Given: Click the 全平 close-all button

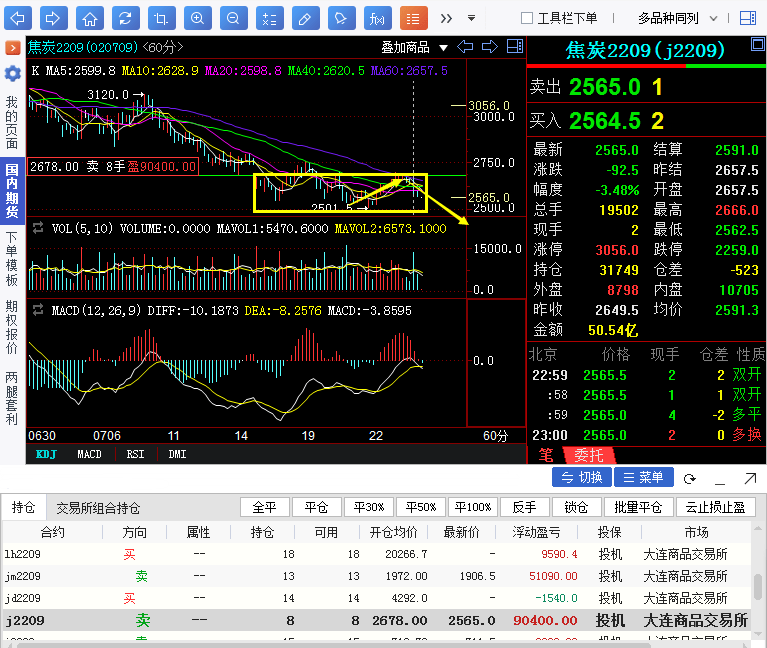Looking at the screenshot, I should (264, 508).
